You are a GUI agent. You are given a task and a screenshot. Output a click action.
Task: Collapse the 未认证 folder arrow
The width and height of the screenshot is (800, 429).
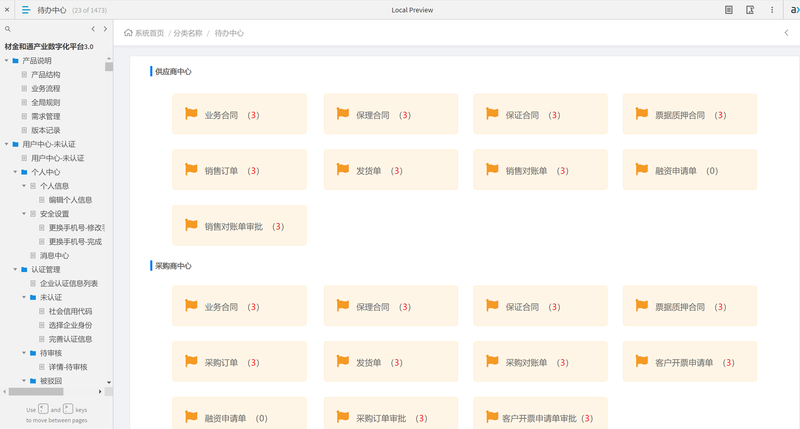point(23,297)
